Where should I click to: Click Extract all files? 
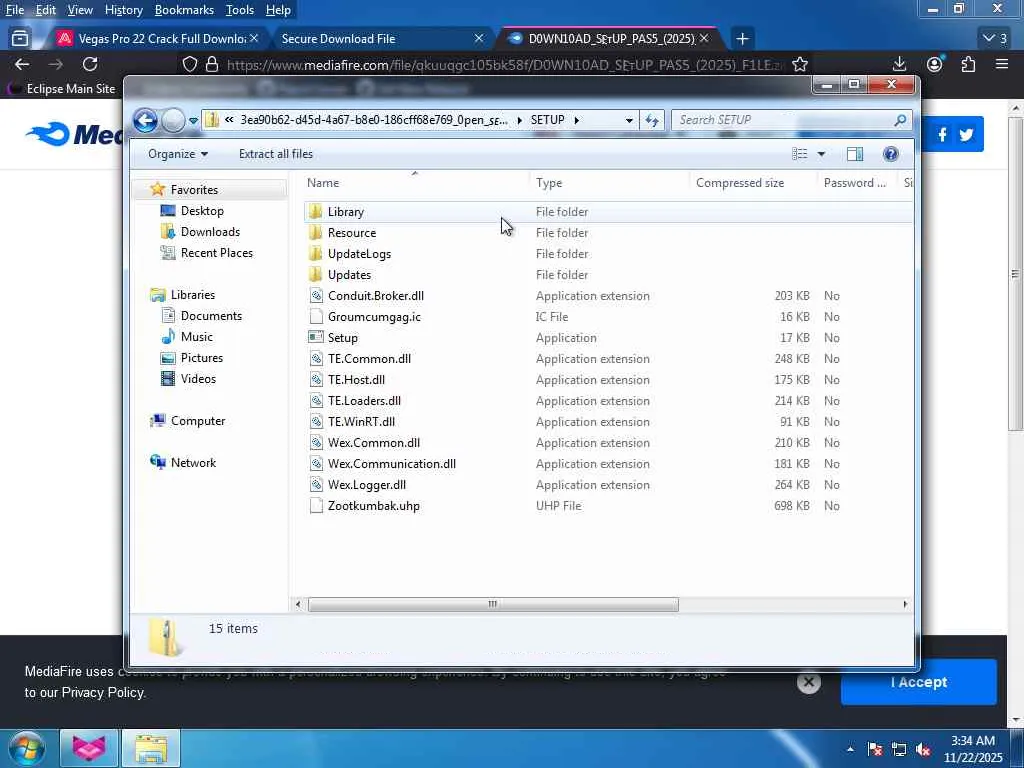[x=276, y=154]
